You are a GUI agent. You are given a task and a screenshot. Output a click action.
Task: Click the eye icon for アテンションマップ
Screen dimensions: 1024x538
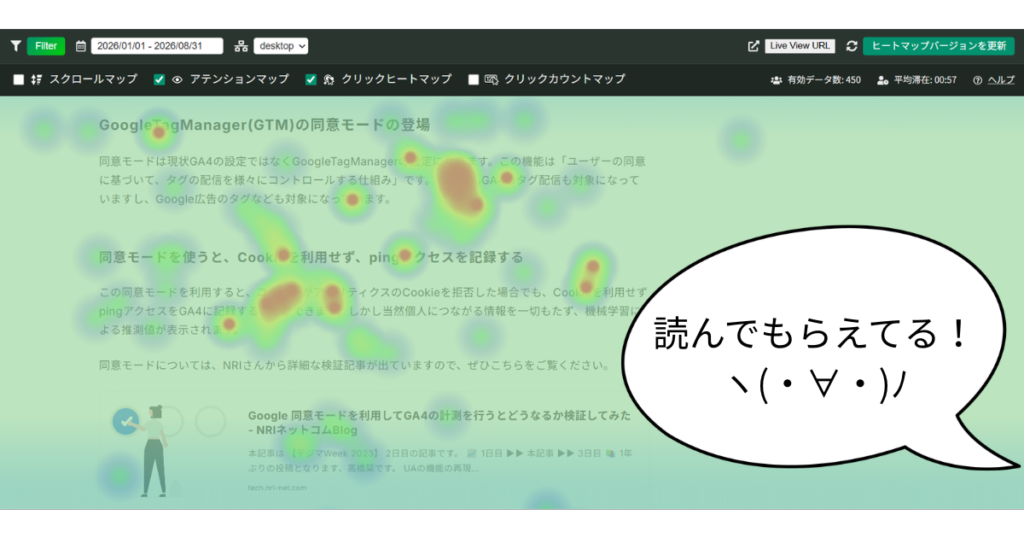[x=178, y=80]
